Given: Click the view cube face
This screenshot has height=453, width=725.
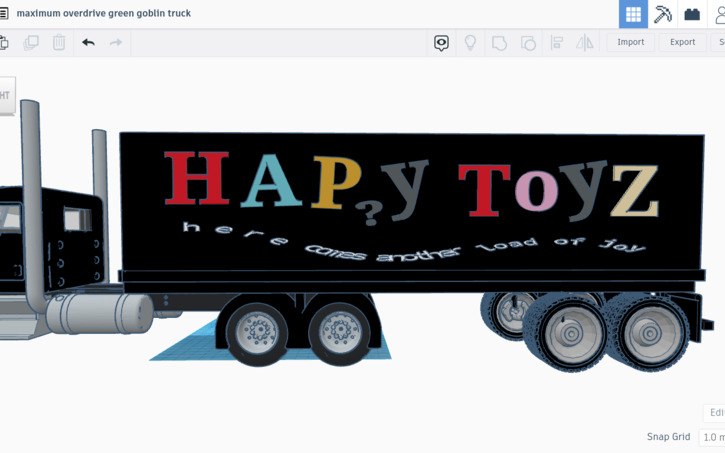Looking at the screenshot, I should pos(7,95).
